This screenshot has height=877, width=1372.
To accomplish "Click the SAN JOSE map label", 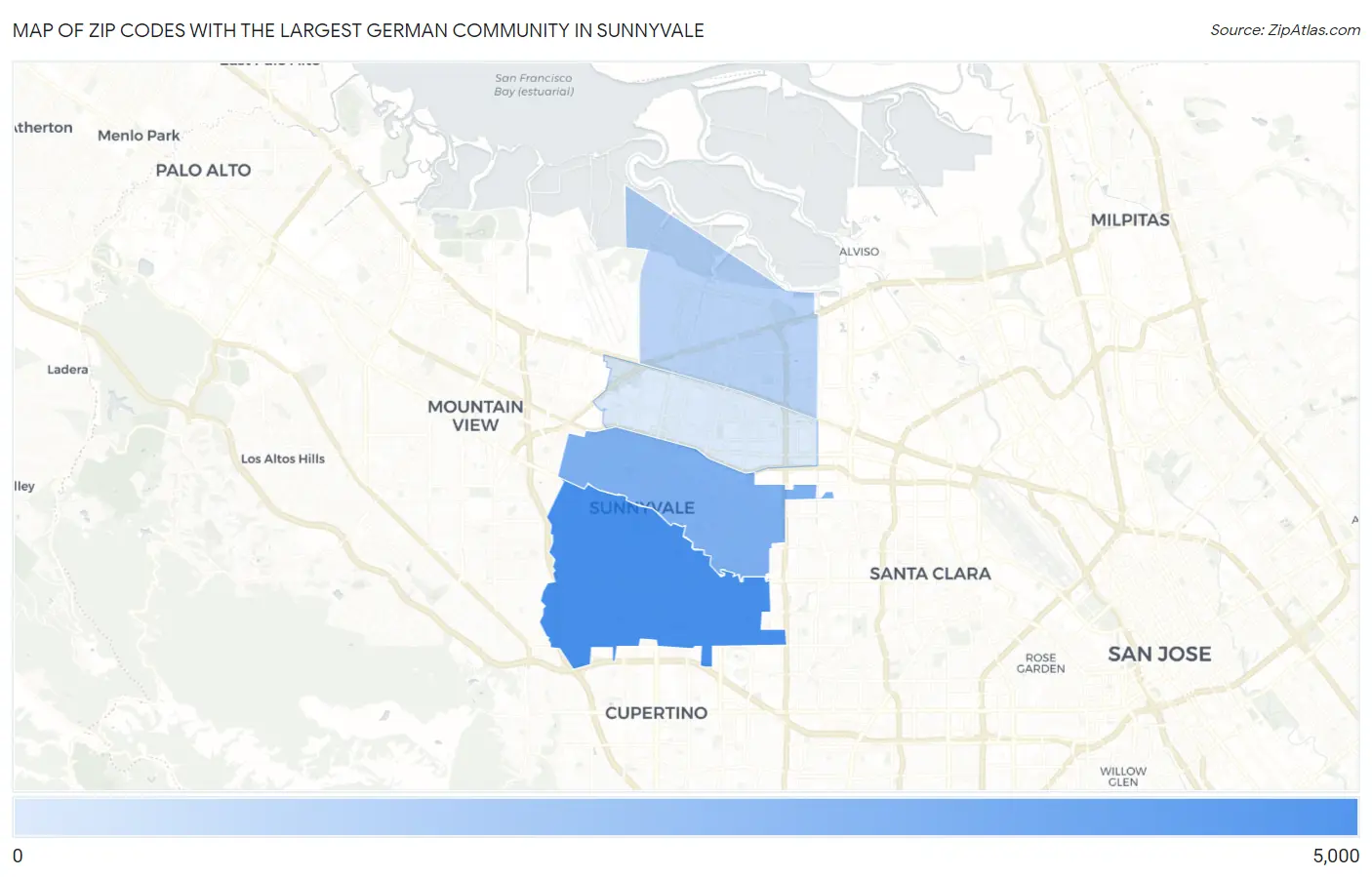I will pyautogui.click(x=1159, y=655).
